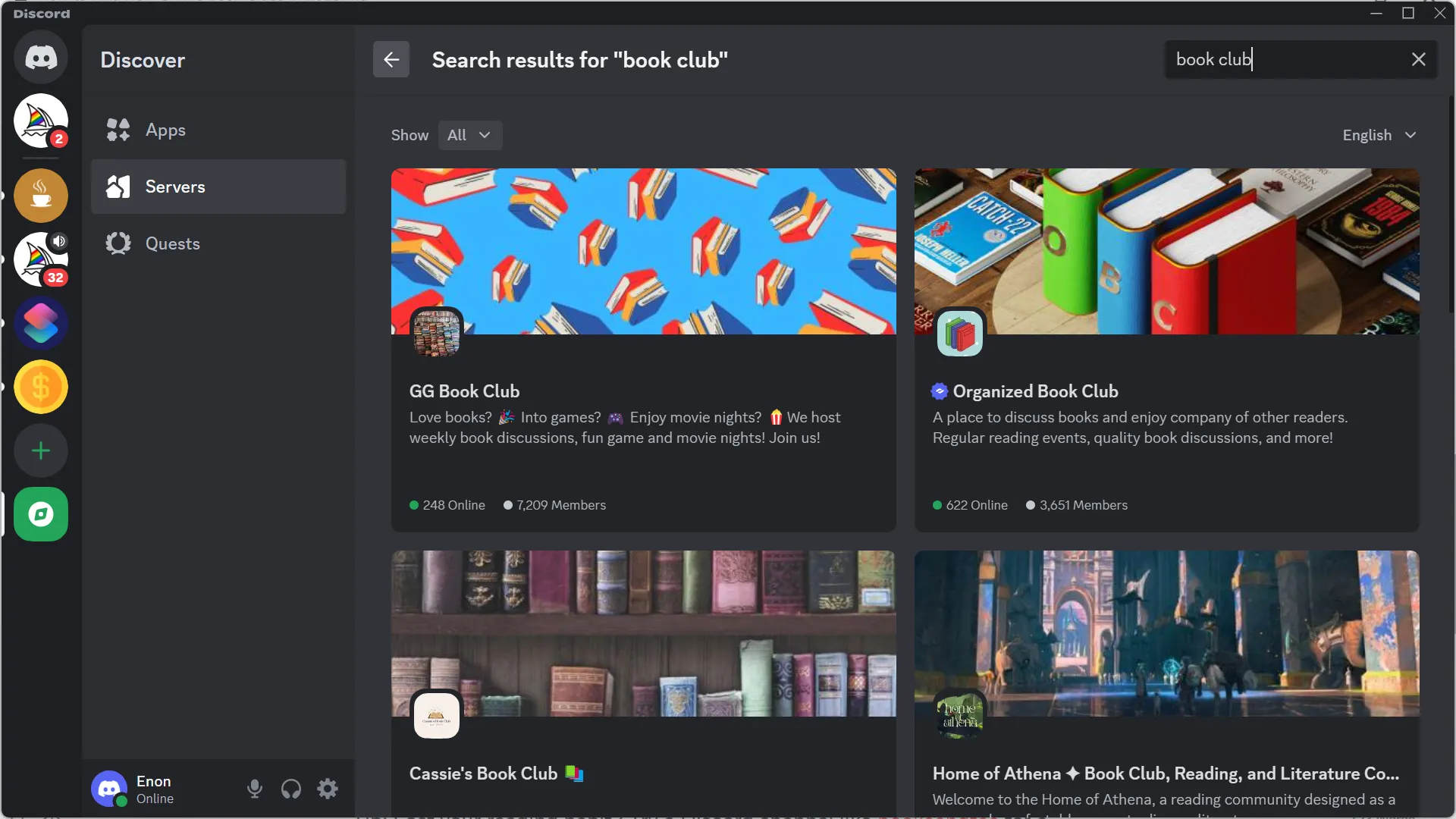This screenshot has width=1456, height=819.
Task: Open Home of Athena Book Club title
Action: pos(1166,773)
